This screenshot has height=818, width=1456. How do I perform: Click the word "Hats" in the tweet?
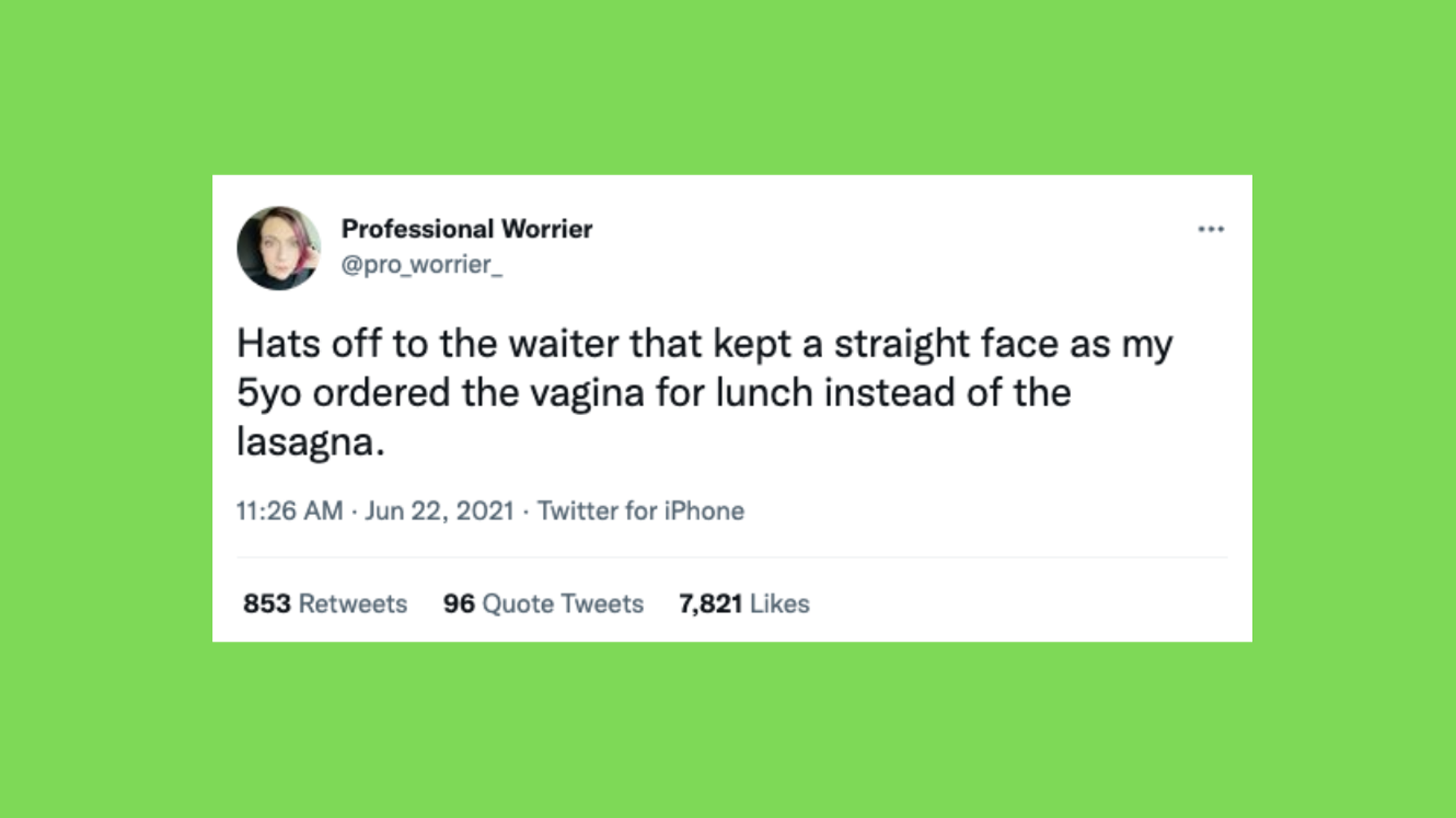pyautogui.click(x=278, y=344)
